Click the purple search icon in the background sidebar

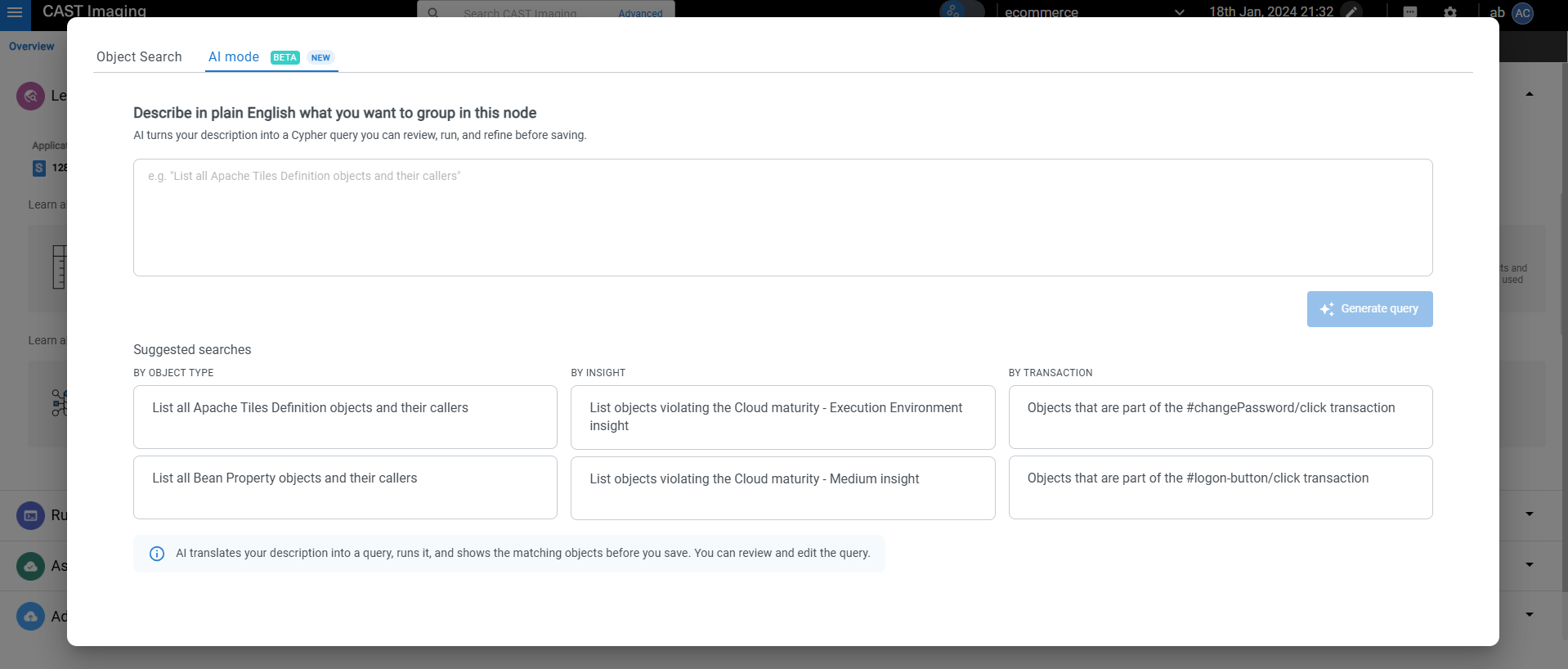pyautogui.click(x=30, y=96)
